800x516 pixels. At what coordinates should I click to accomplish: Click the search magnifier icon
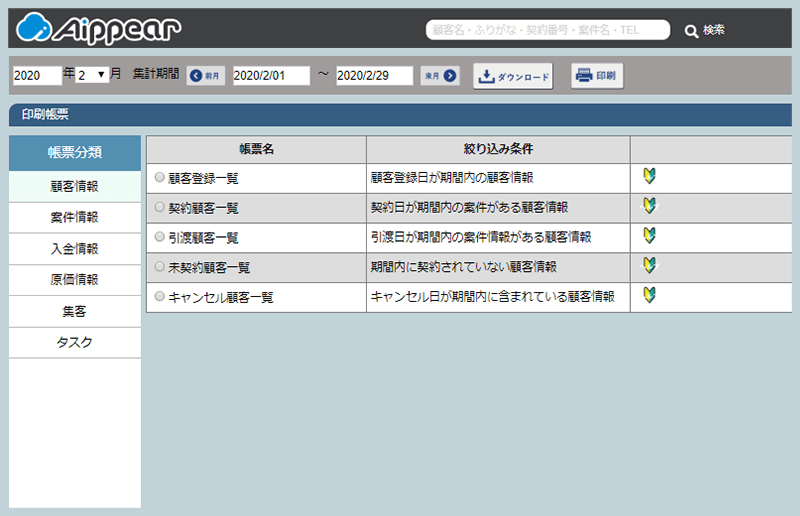click(691, 31)
